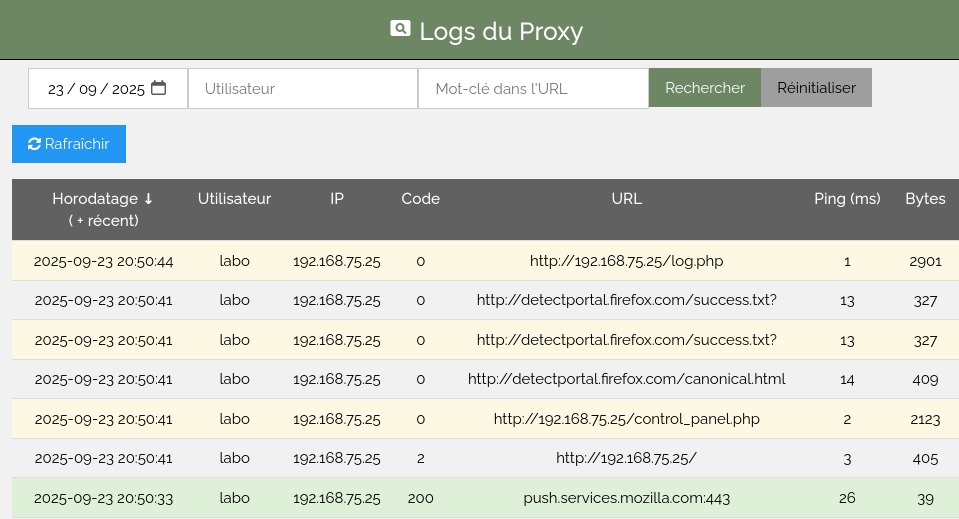Screen dimensions: 959x519
Task: Select the year 2025 in the date field
Action: tap(128, 89)
